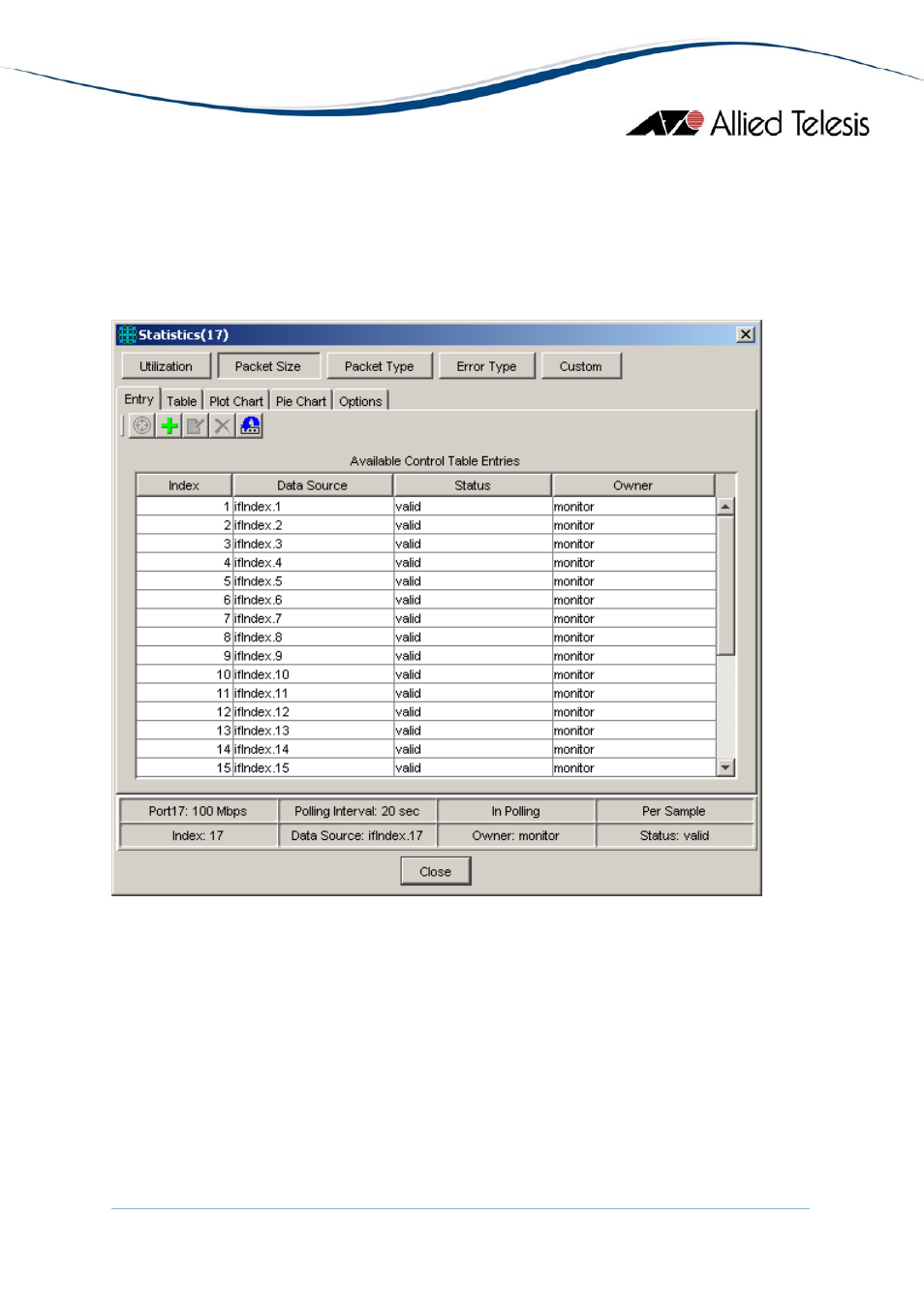This screenshot has width=924, height=1308.
Task: Open the Error Type statistics
Action: coord(486,366)
